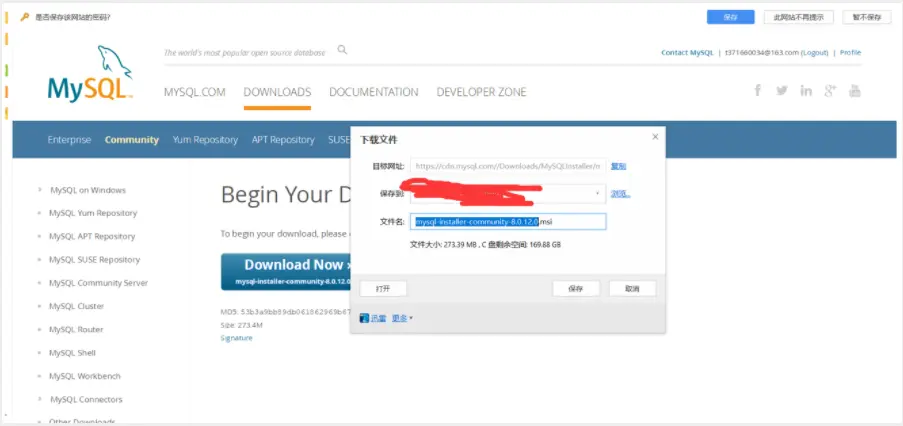Cancel the file download dialog

pos(632,289)
